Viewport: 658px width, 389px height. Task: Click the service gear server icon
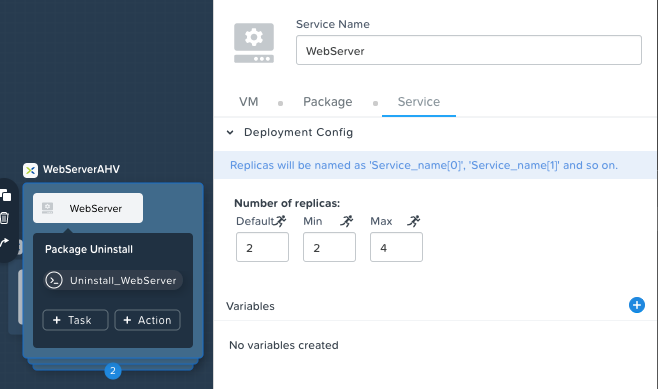[x=254, y=43]
